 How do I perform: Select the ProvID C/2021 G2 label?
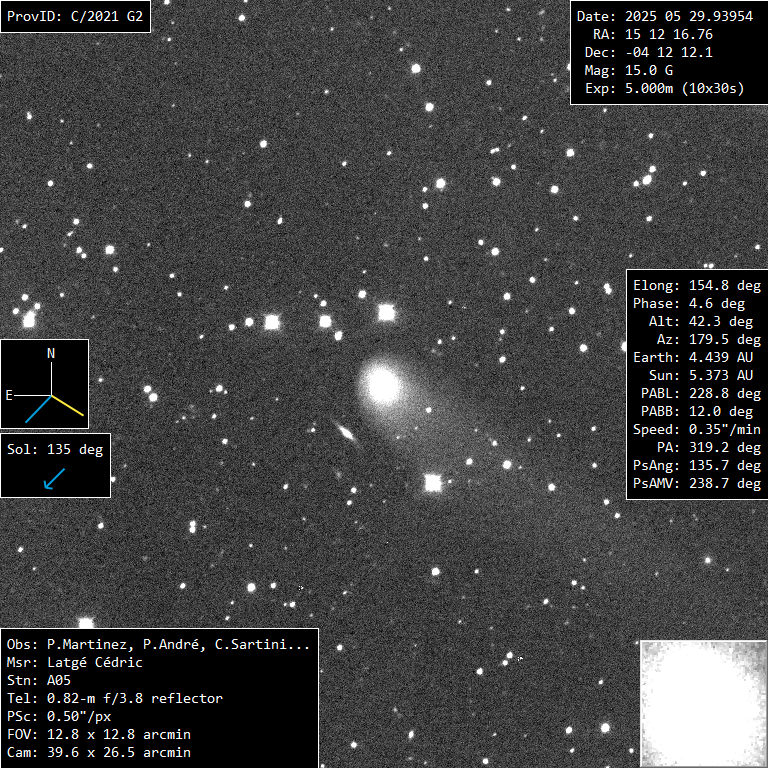[x=75, y=16]
